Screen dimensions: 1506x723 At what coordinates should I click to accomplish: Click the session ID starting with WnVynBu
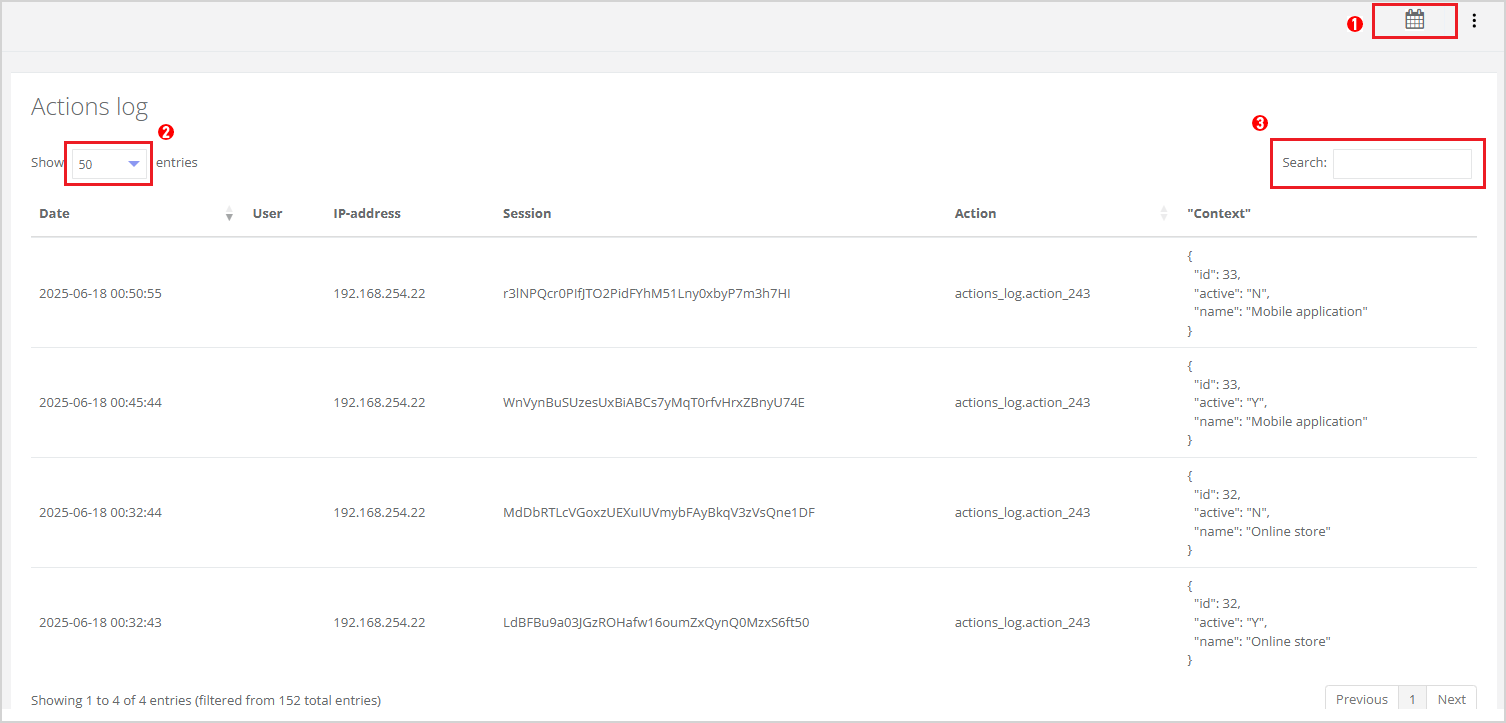point(653,403)
